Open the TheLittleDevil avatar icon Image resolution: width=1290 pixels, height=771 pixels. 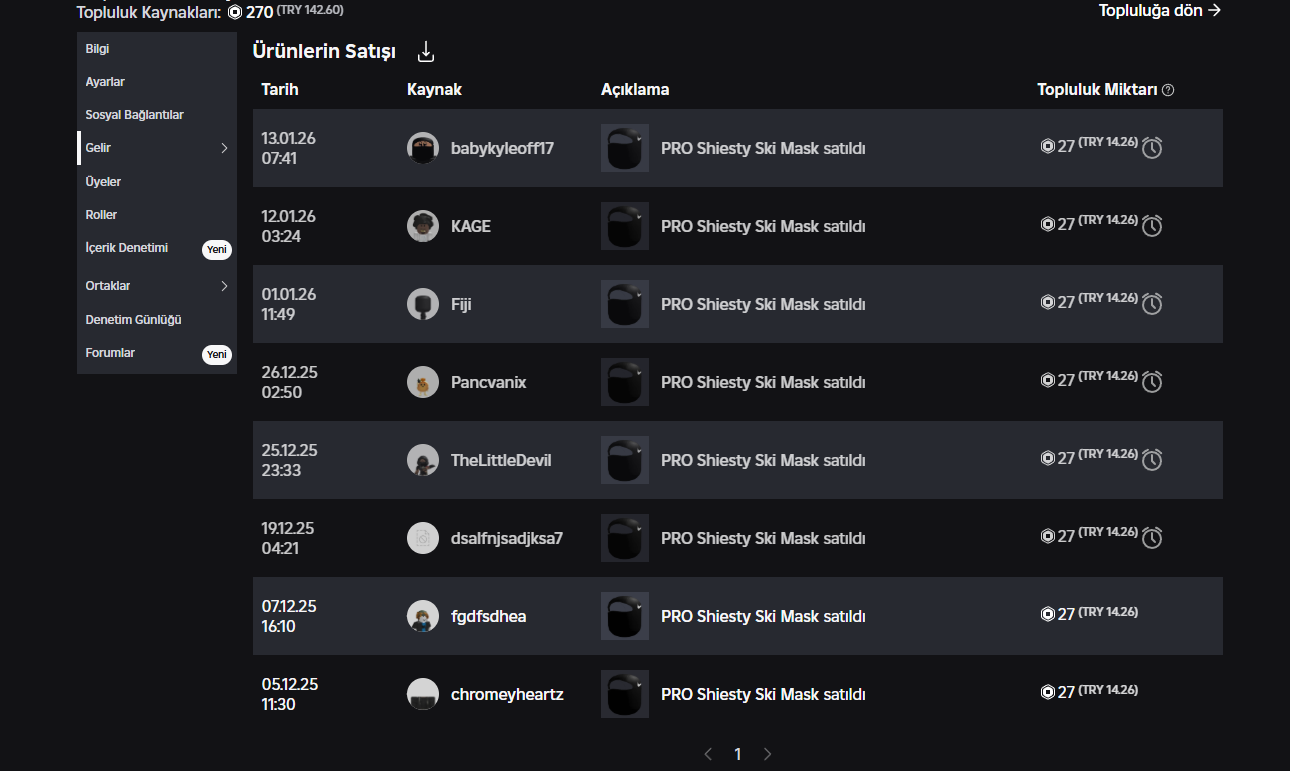423,460
